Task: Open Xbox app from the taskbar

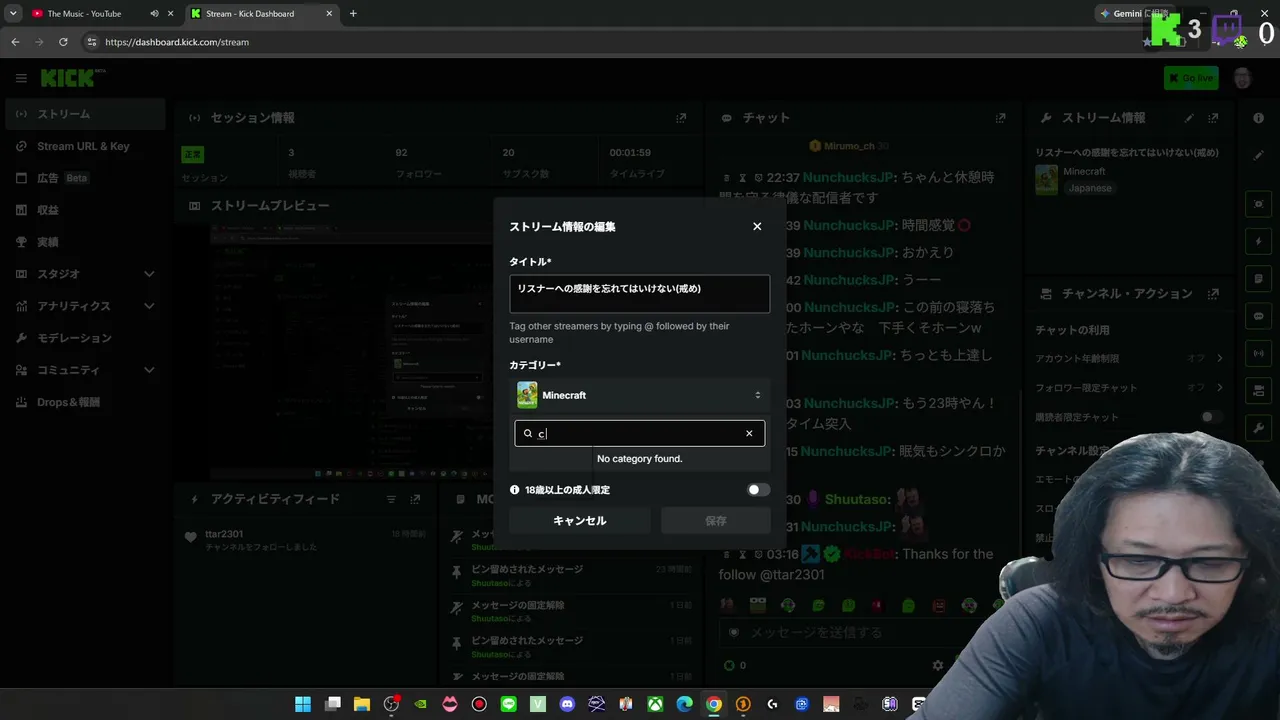Action: tap(655, 704)
